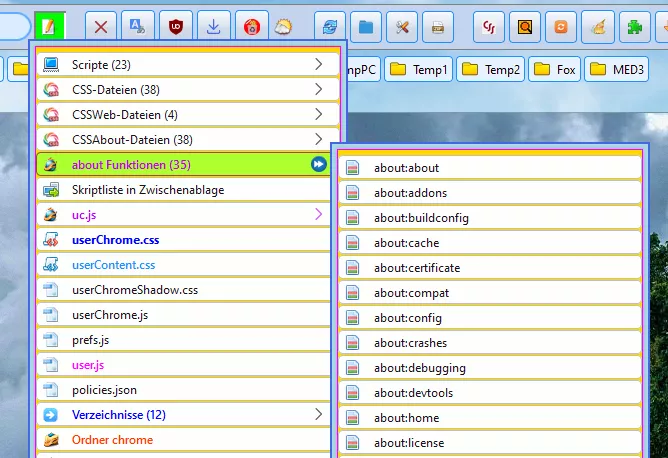This screenshot has height=458, width=668.
Task: Open the downloads arrow toolbar button
Action: pos(213,27)
